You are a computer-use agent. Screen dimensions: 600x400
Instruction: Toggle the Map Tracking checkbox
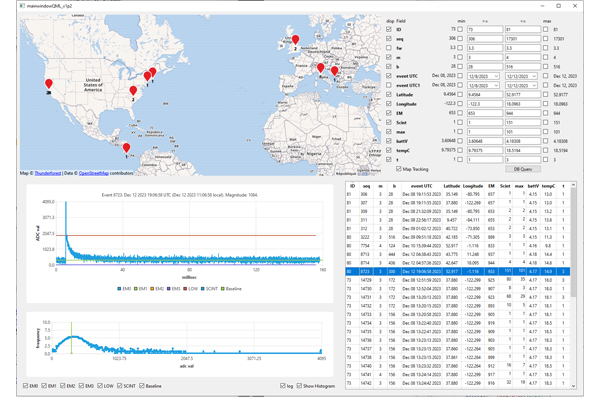pos(399,169)
